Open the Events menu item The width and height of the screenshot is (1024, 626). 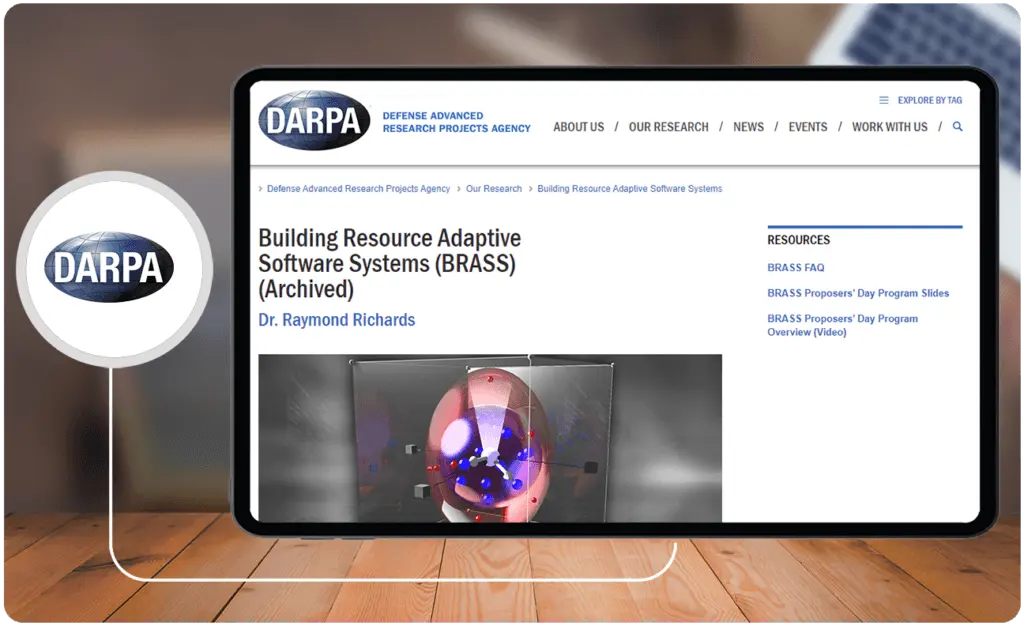pos(807,127)
